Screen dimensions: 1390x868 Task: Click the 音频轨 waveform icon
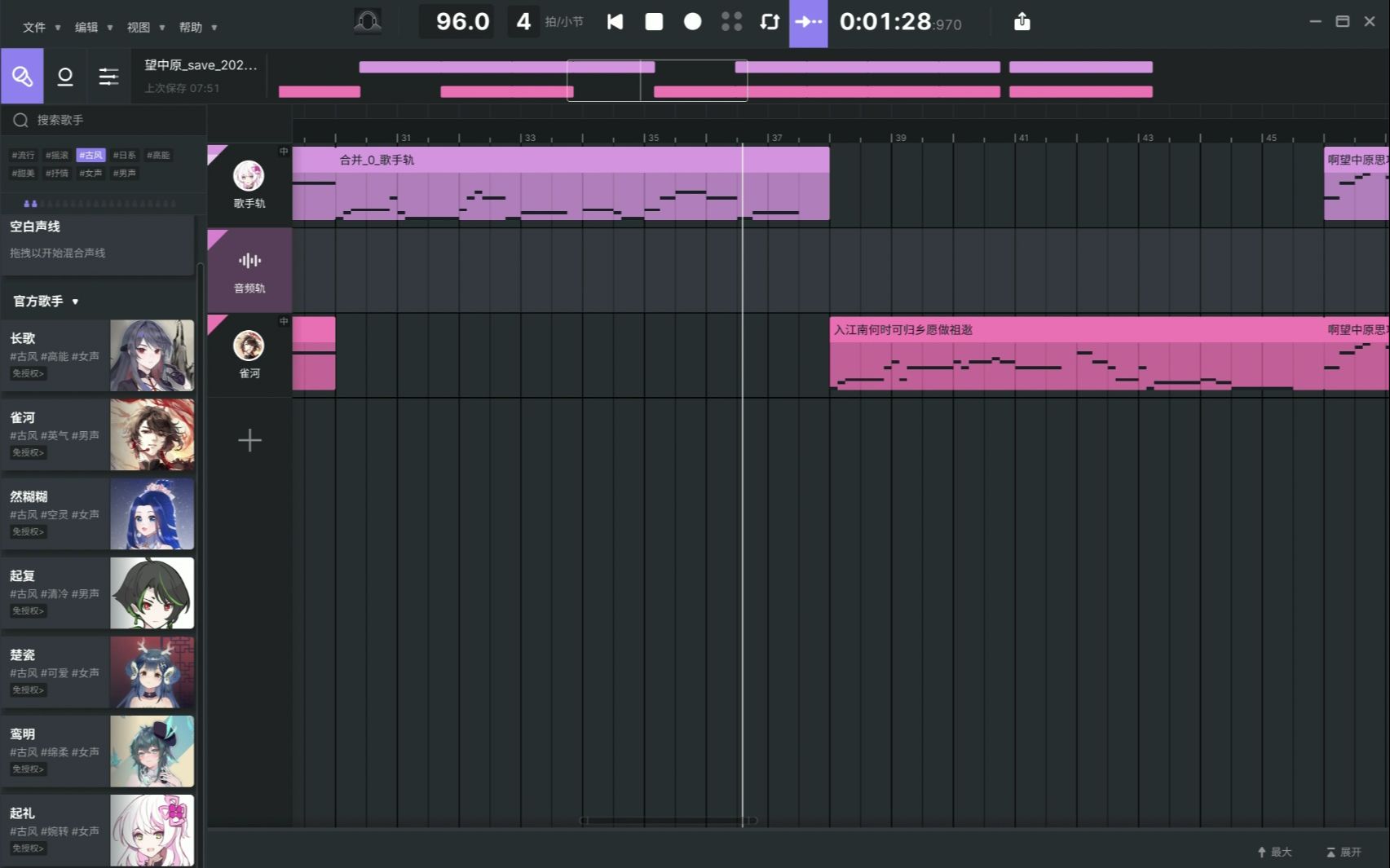pyautogui.click(x=249, y=261)
